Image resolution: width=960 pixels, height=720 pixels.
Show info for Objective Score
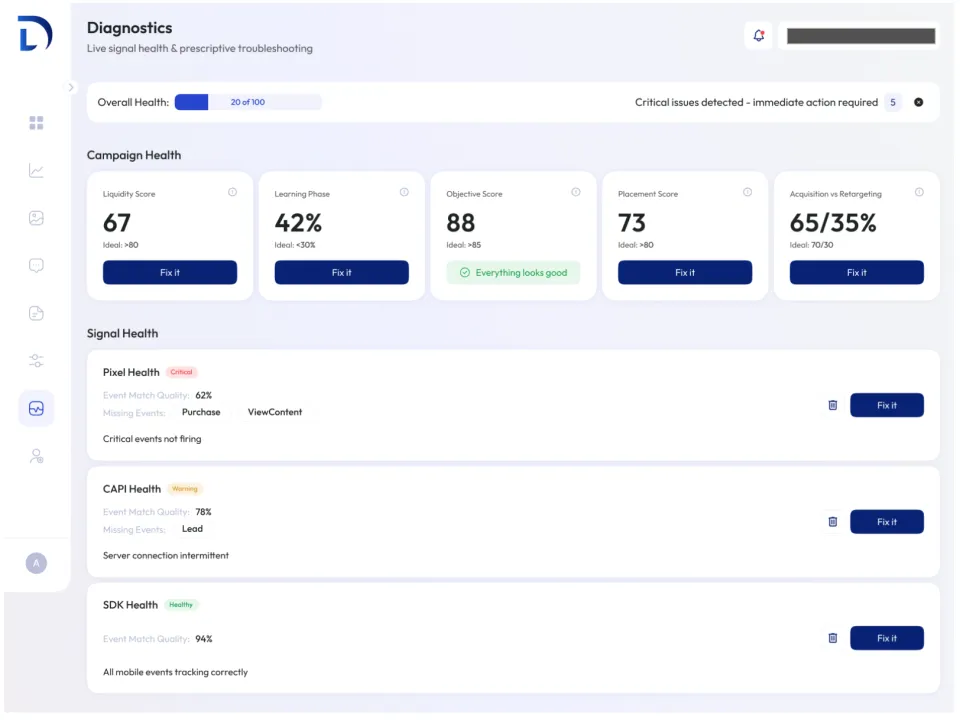(576, 192)
